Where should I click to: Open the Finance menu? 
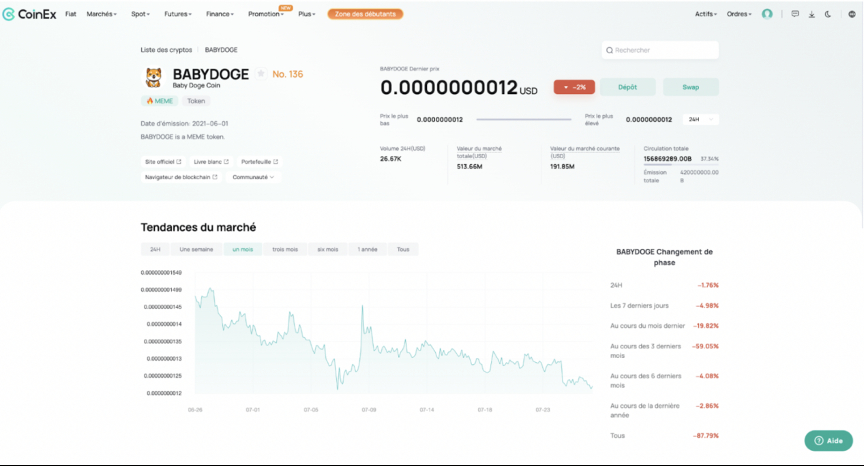[219, 14]
